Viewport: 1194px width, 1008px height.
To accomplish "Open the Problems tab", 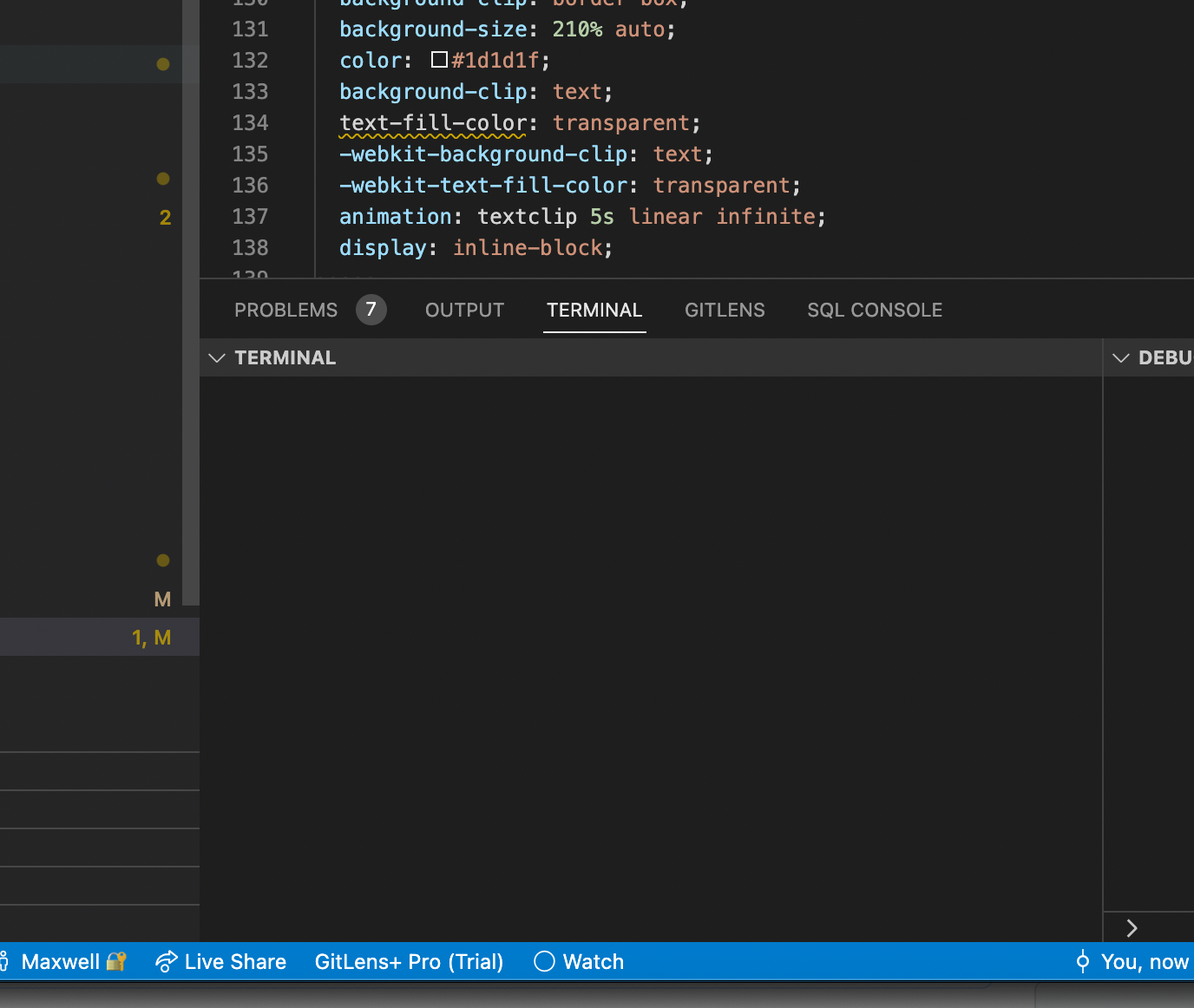I will 285,310.
